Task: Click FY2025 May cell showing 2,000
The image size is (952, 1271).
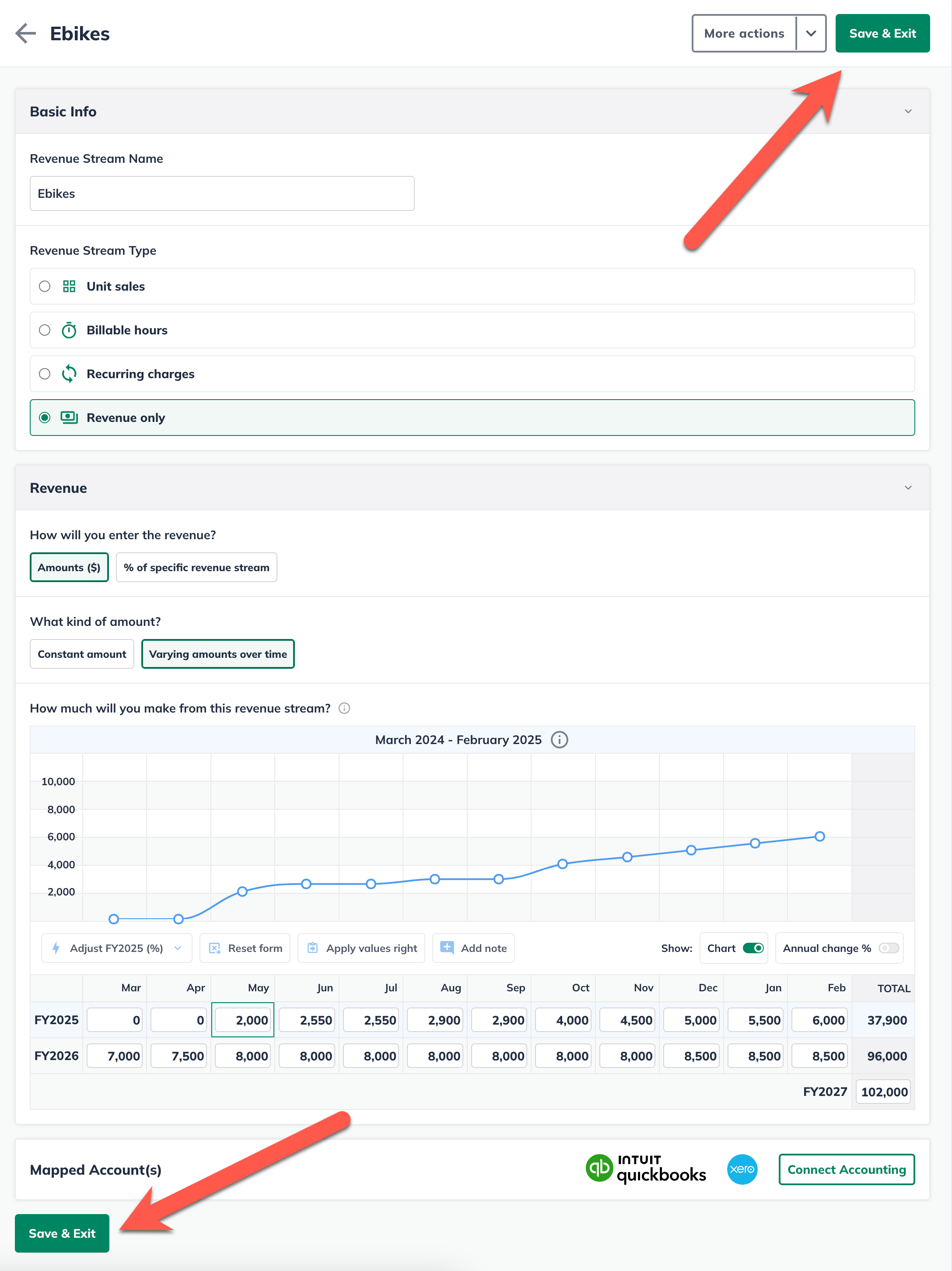Action: 243,1021
